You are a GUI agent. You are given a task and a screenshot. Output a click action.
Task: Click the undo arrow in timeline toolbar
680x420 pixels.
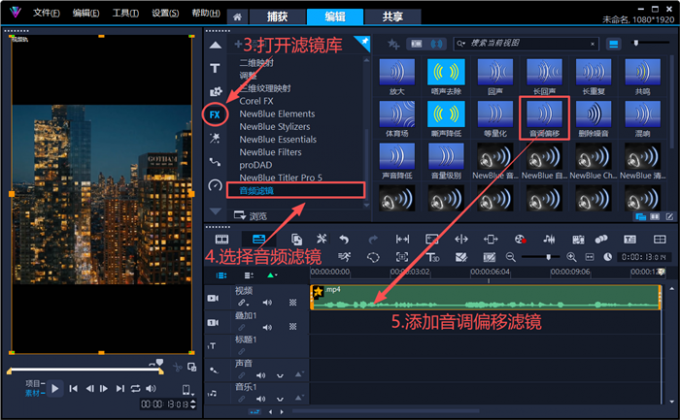coord(344,239)
